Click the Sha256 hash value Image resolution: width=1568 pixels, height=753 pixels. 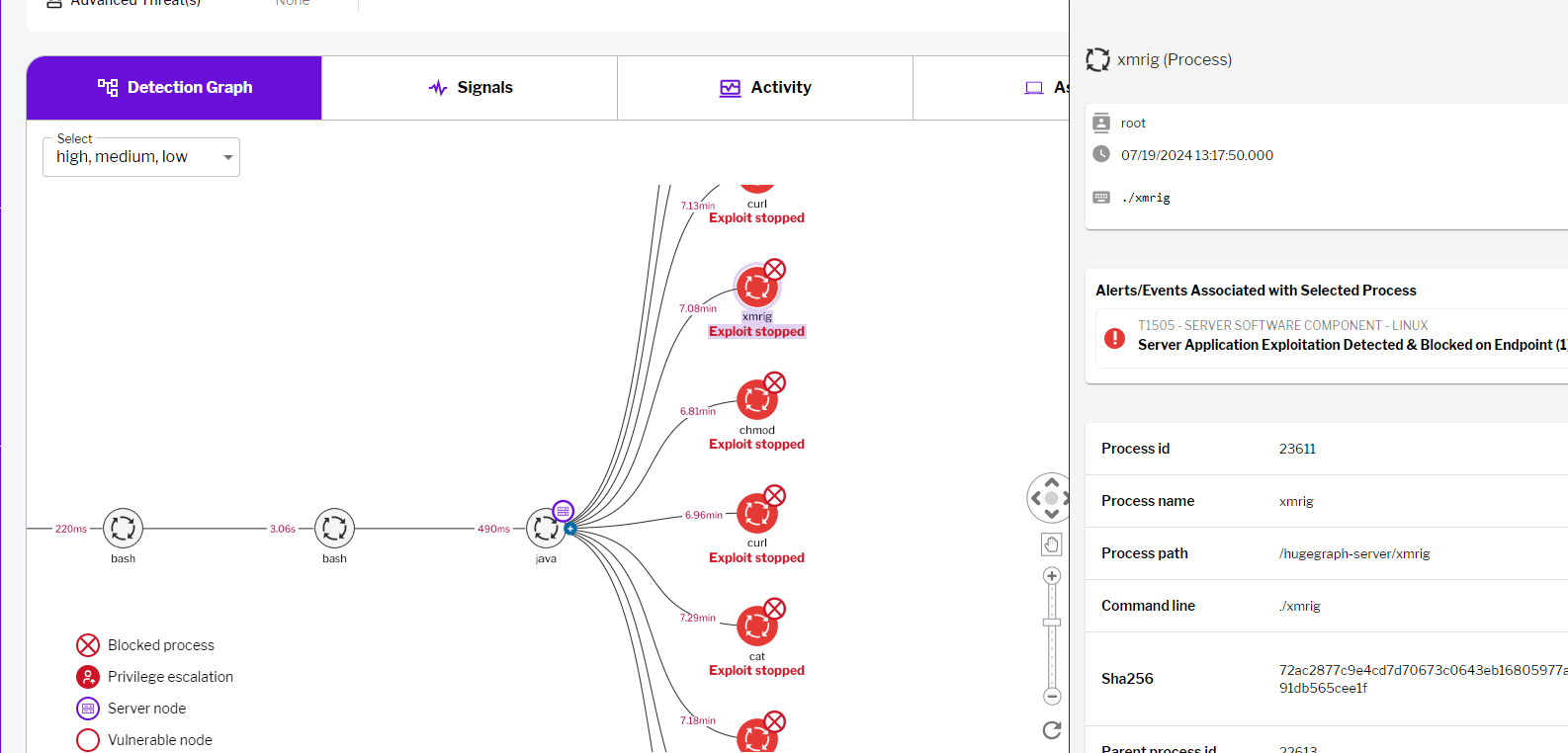pos(1423,679)
